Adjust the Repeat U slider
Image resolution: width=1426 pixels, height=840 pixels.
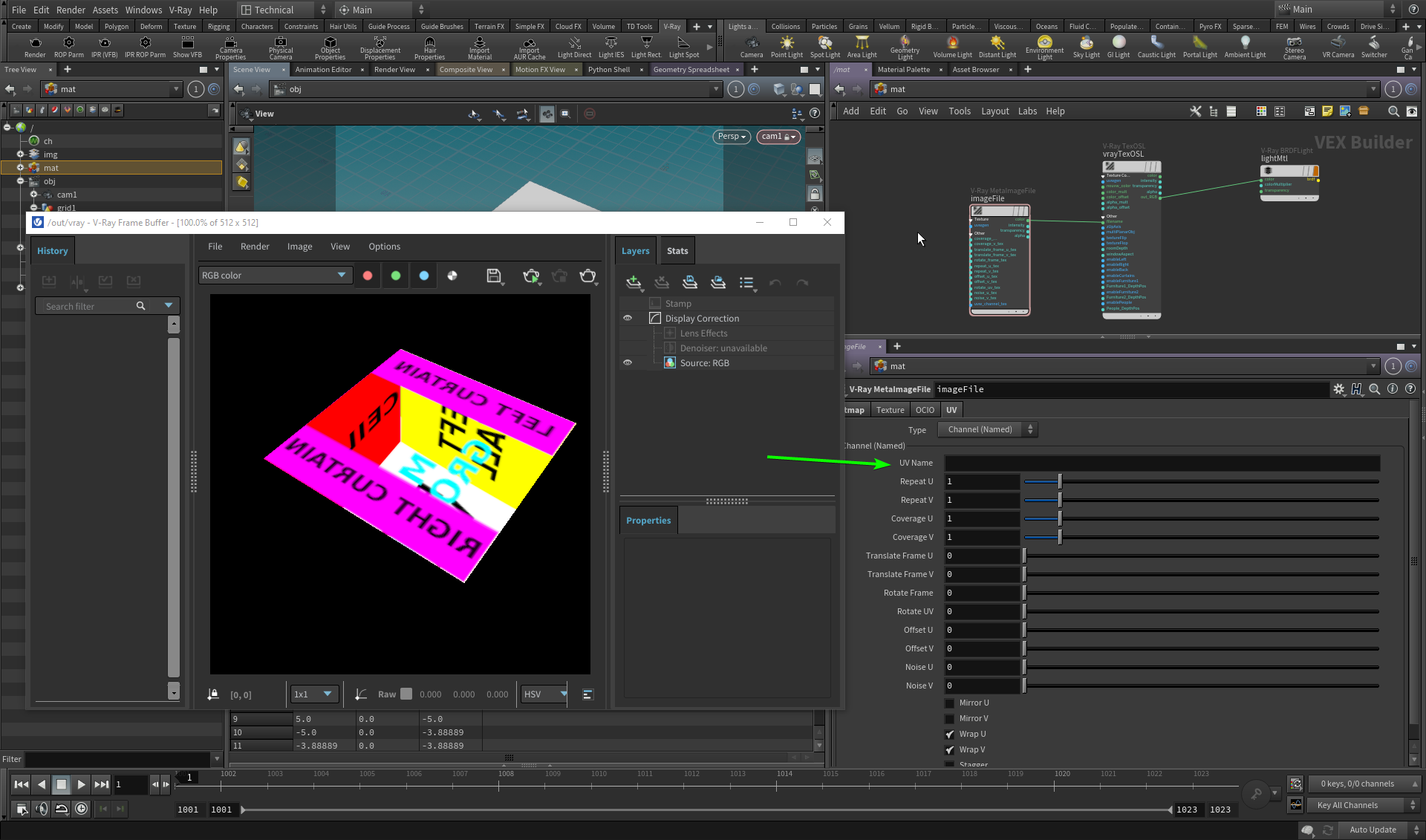click(x=1201, y=481)
